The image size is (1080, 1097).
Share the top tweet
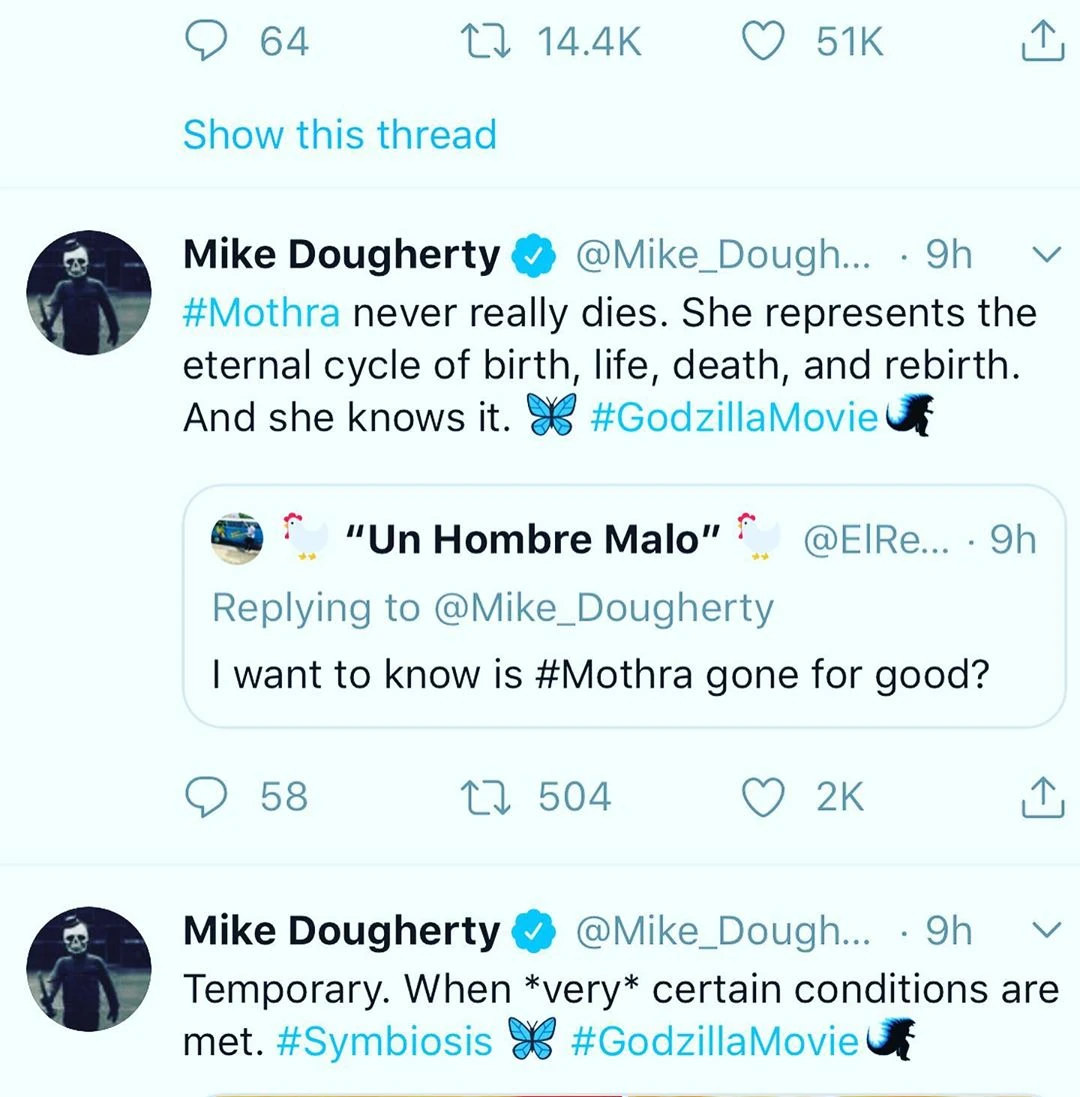1042,40
